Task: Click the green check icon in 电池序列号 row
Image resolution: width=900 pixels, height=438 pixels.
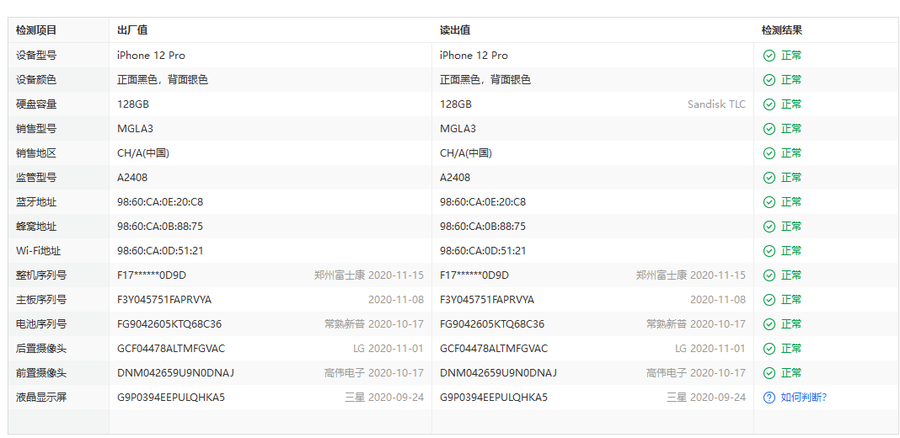Action: 769,324
